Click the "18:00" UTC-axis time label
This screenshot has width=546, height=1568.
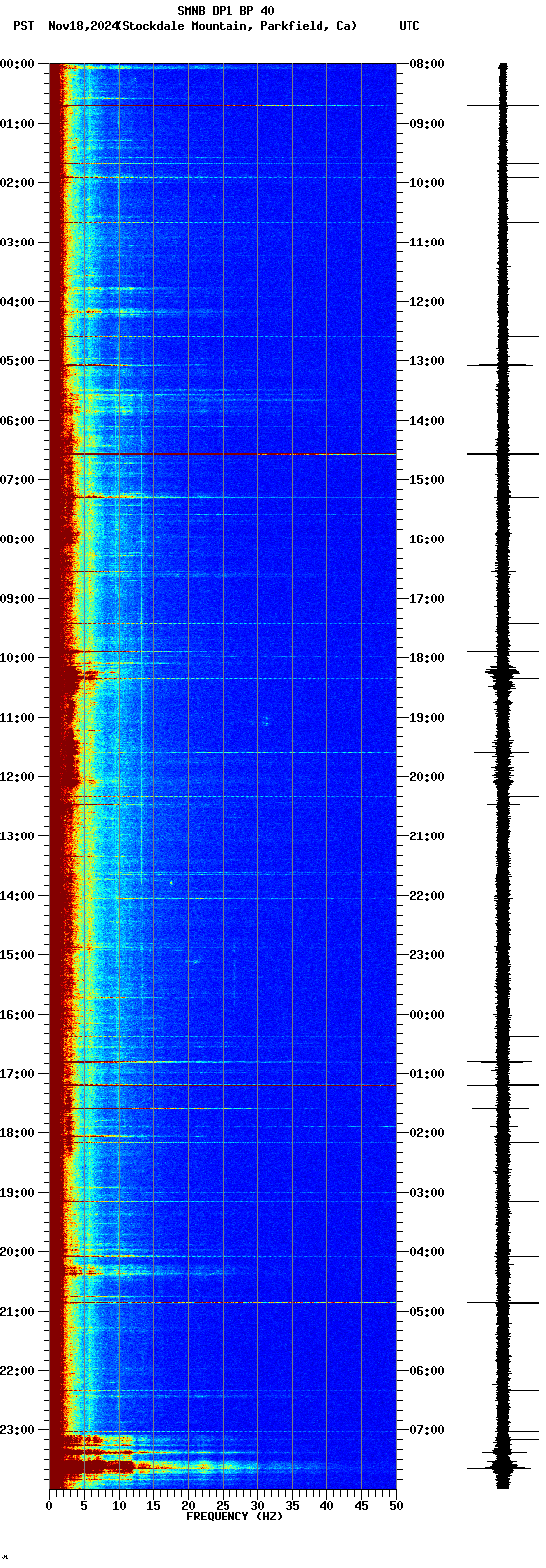(427, 658)
